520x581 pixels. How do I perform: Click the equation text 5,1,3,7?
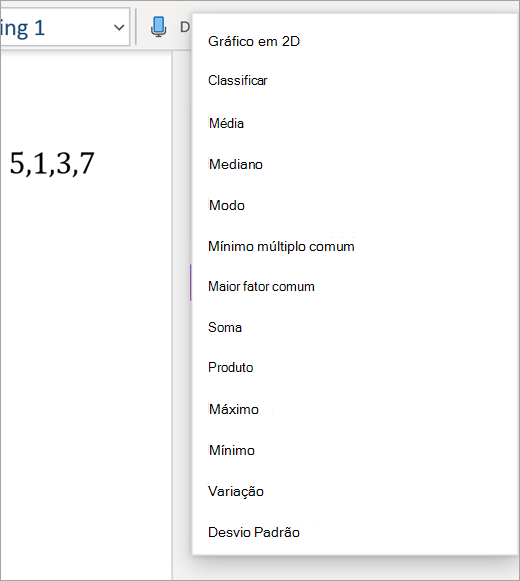click(52, 163)
